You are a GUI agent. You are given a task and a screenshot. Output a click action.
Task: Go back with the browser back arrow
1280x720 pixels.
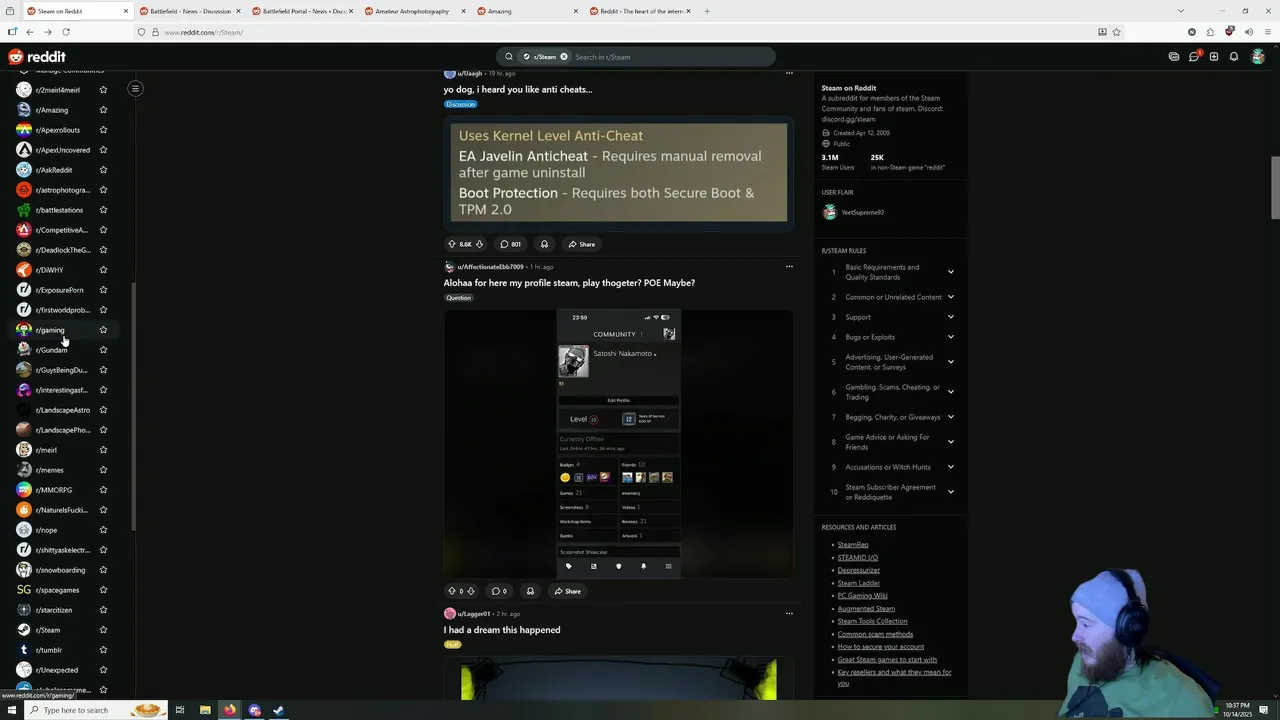(x=30, y=32)
